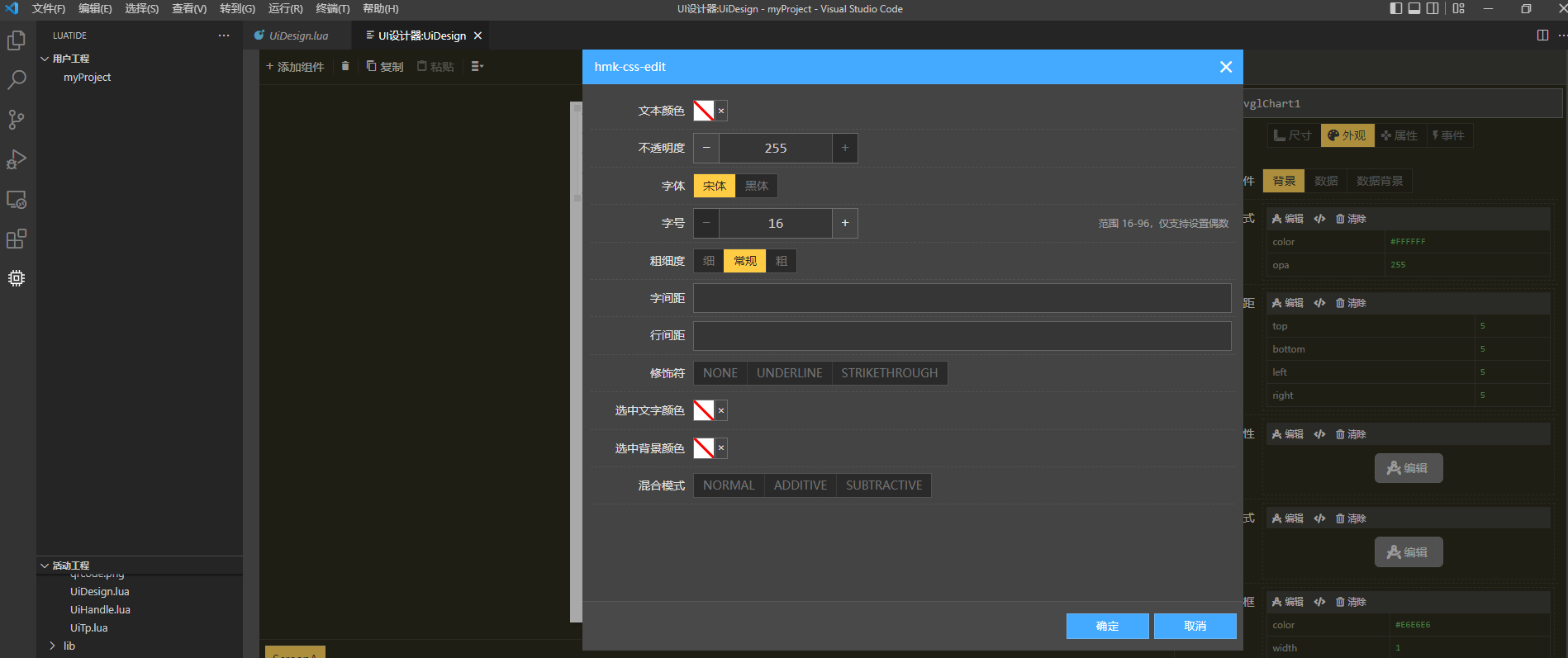Open the Explorer view in activity bar
This screenshot has width=1568, height=658.
click(x=17, y=40)
